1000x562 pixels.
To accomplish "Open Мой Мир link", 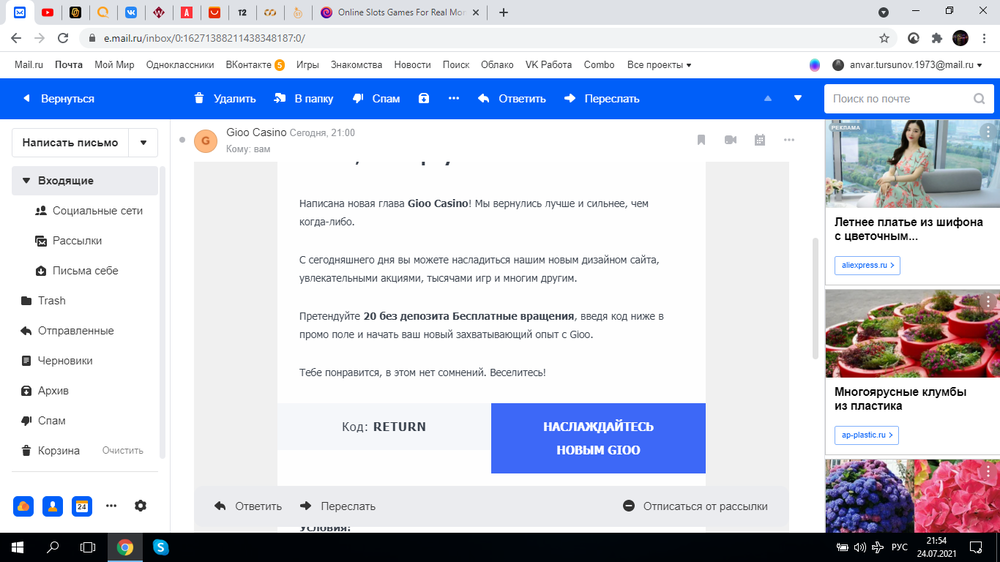I will coord(114,64).
